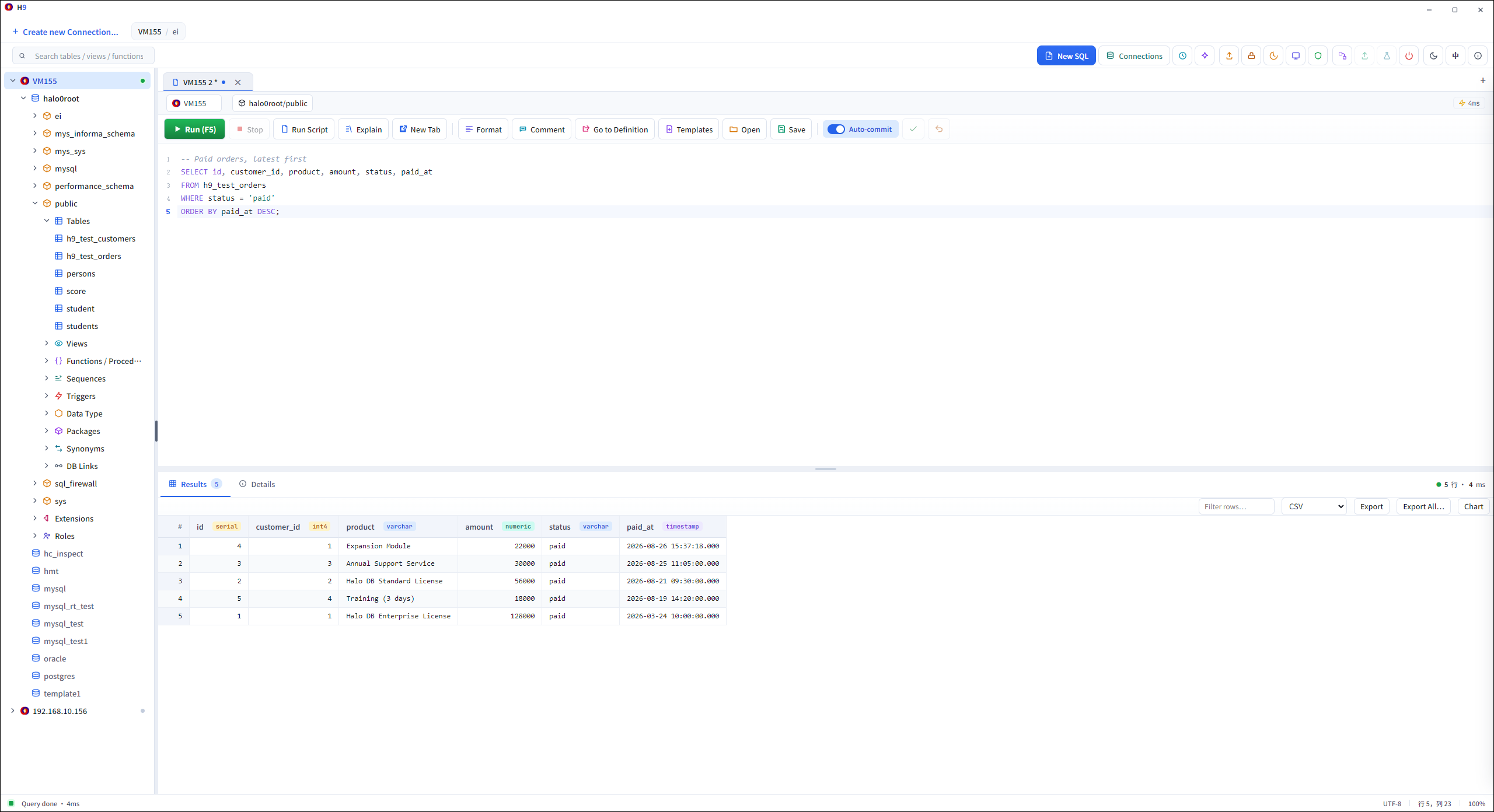
Task: Switch to the Details tab
Action: click(x=257, y=484)
